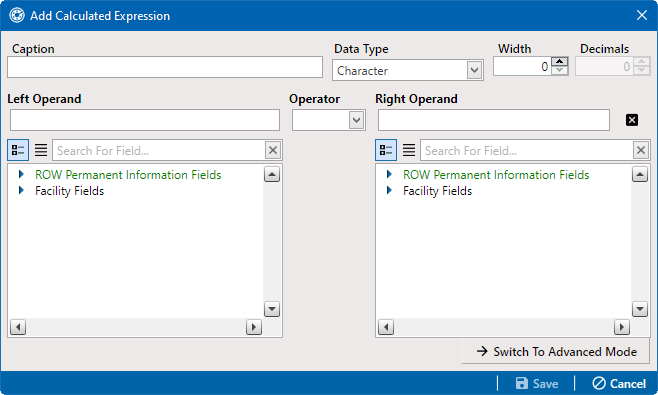Clear the right field search box
658x395 pixels.
(641, 150)
